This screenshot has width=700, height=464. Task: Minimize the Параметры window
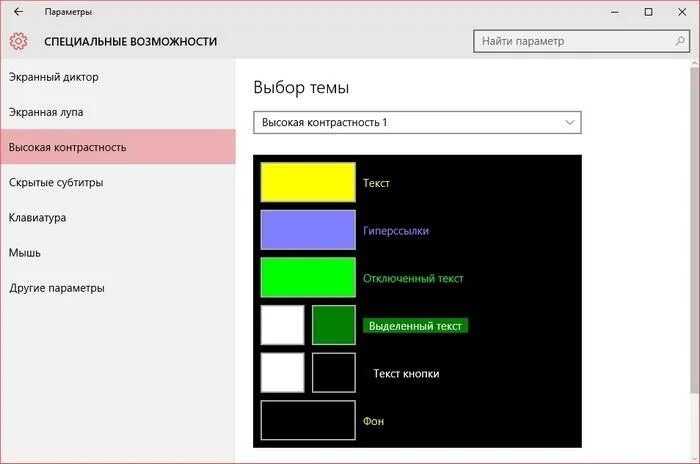(615, 12)
